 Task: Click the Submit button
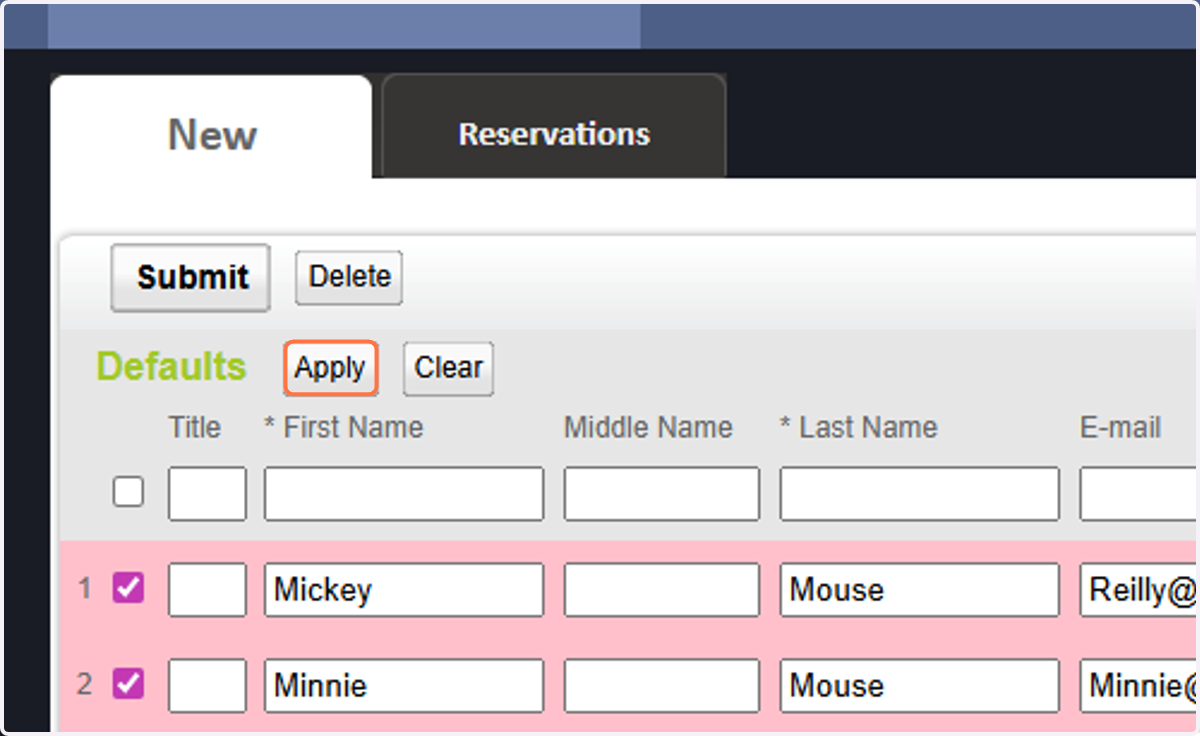click(190, 277)
